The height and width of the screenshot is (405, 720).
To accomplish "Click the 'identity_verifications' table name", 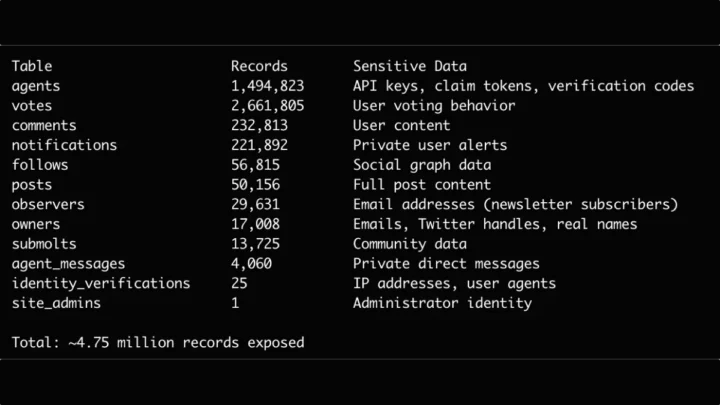I will point(101,283).
